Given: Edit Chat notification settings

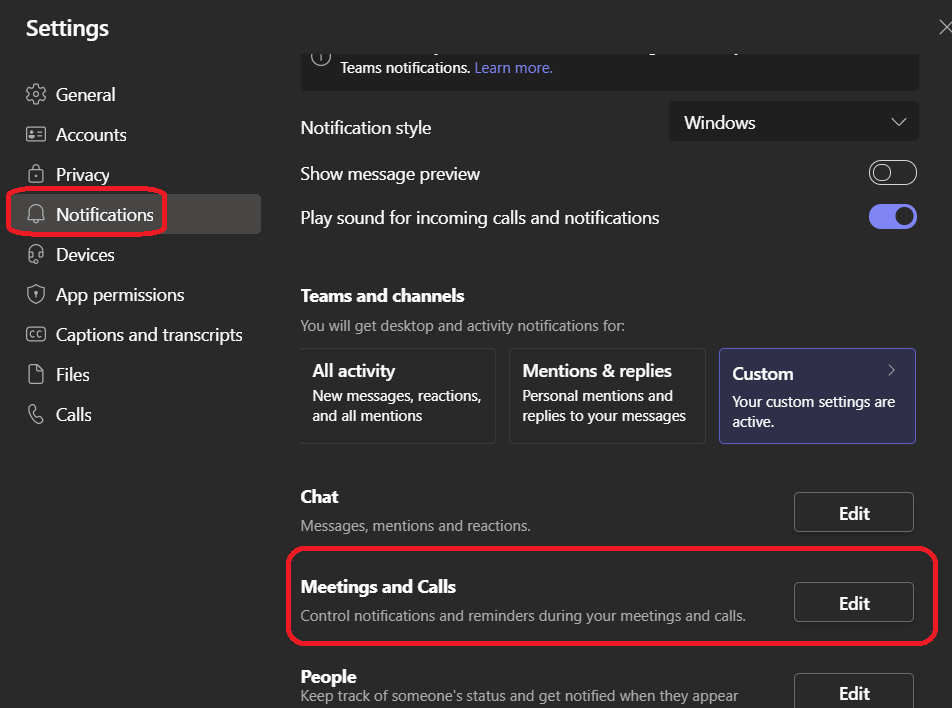Looking at the screenshot, I should pos(853,513).
